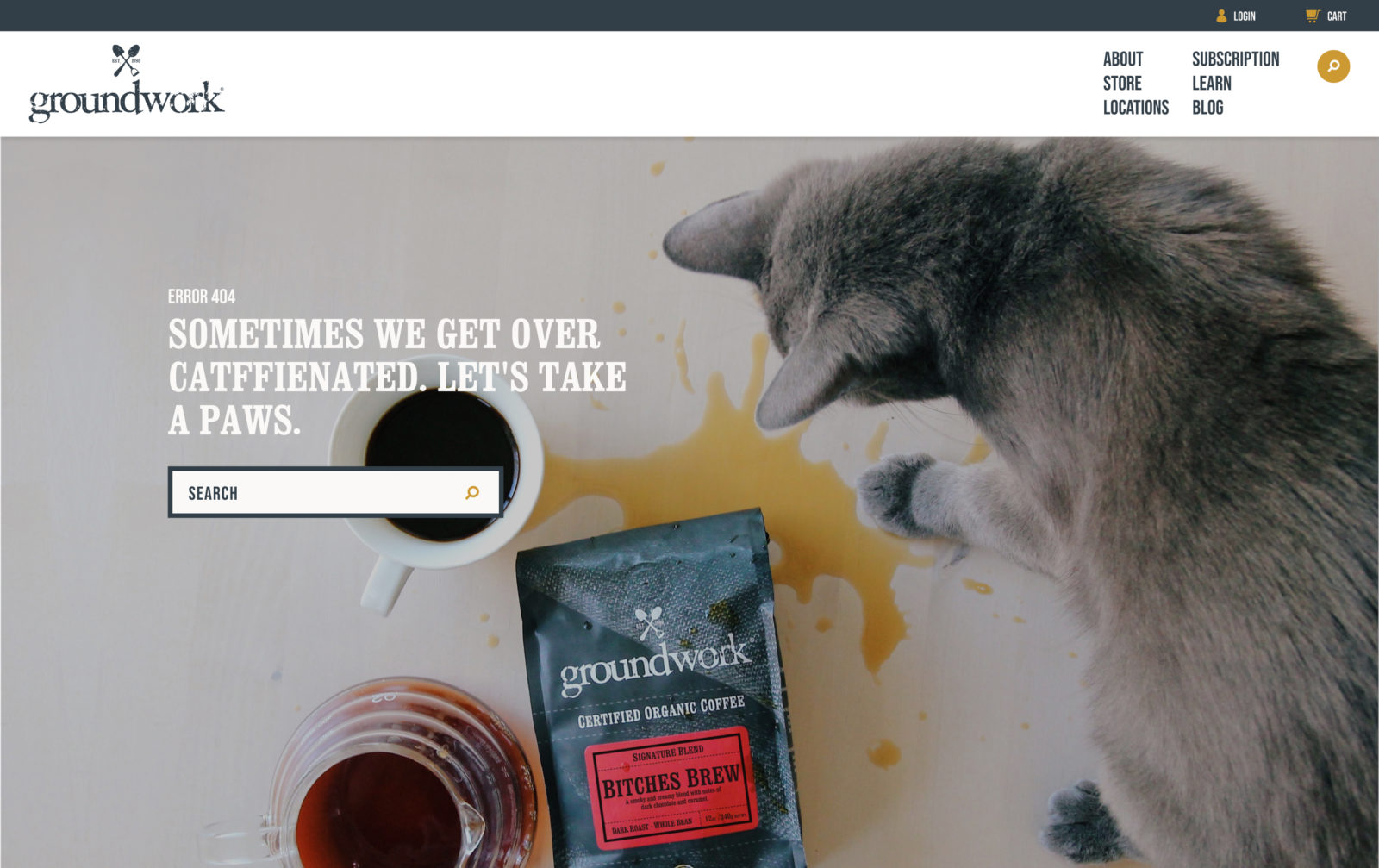Open the Blog menu item

click(1207, 107)
